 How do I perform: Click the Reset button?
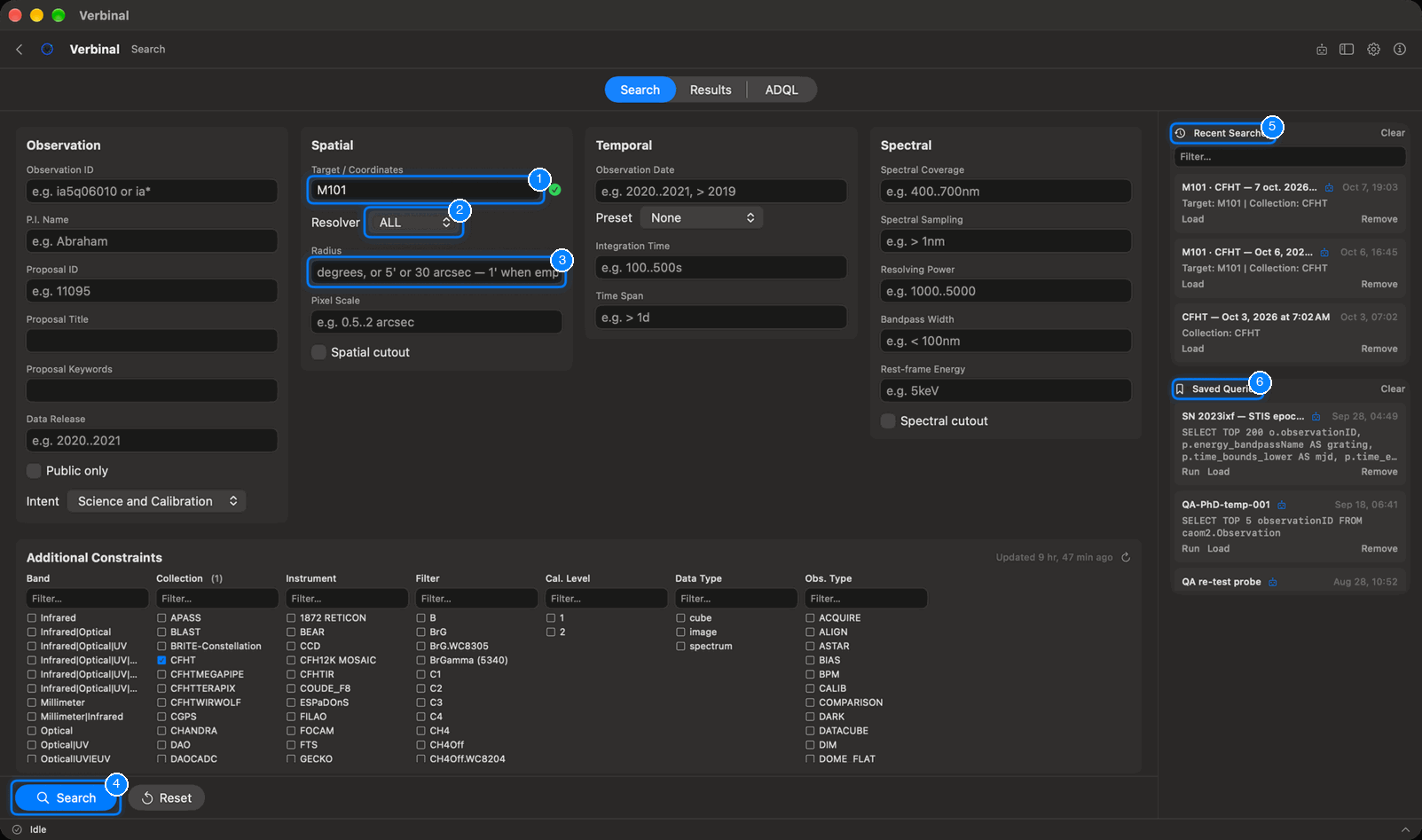tap(167, 798)
